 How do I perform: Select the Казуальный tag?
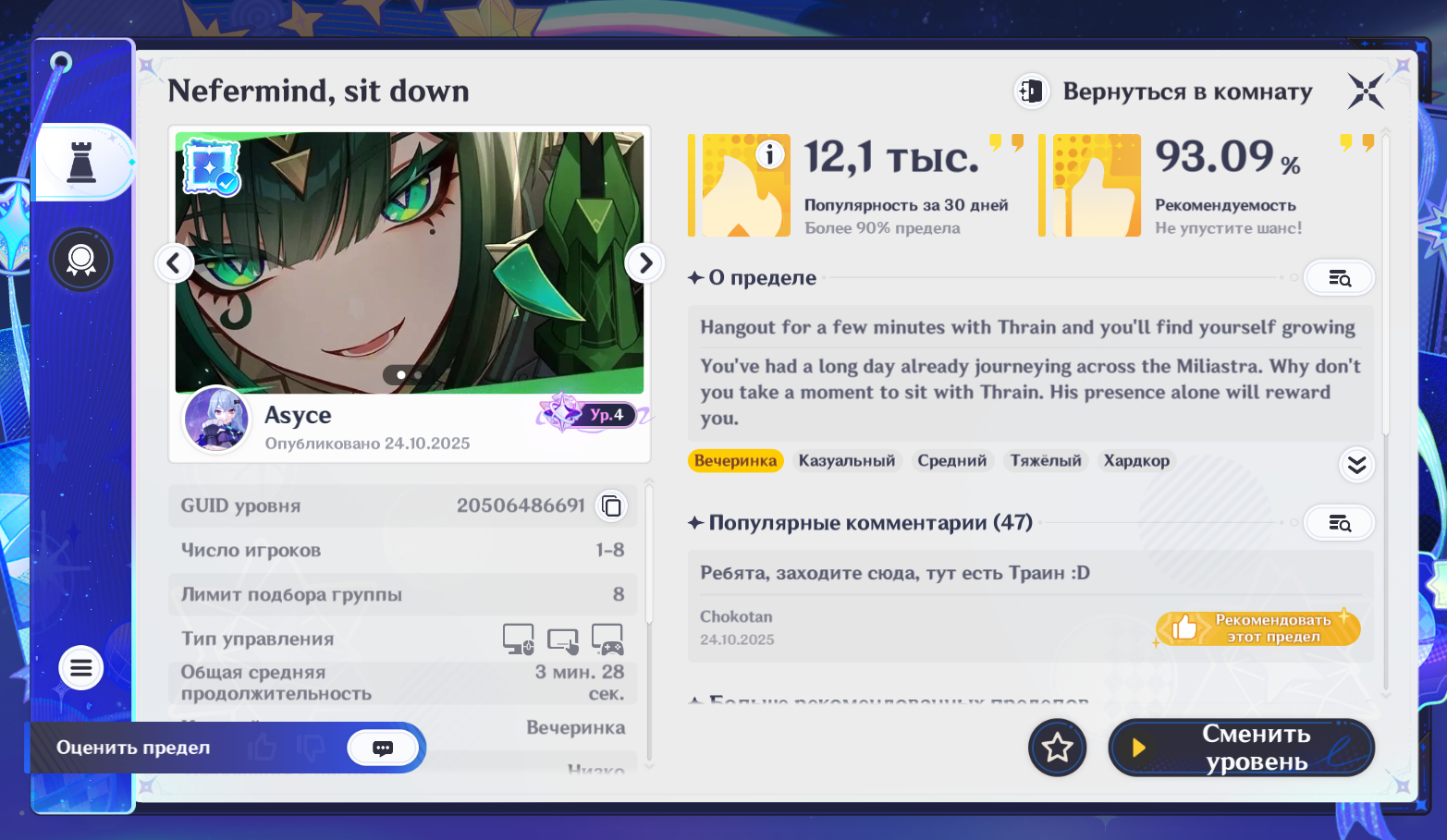pyautogui.click(x=847, y=460)
